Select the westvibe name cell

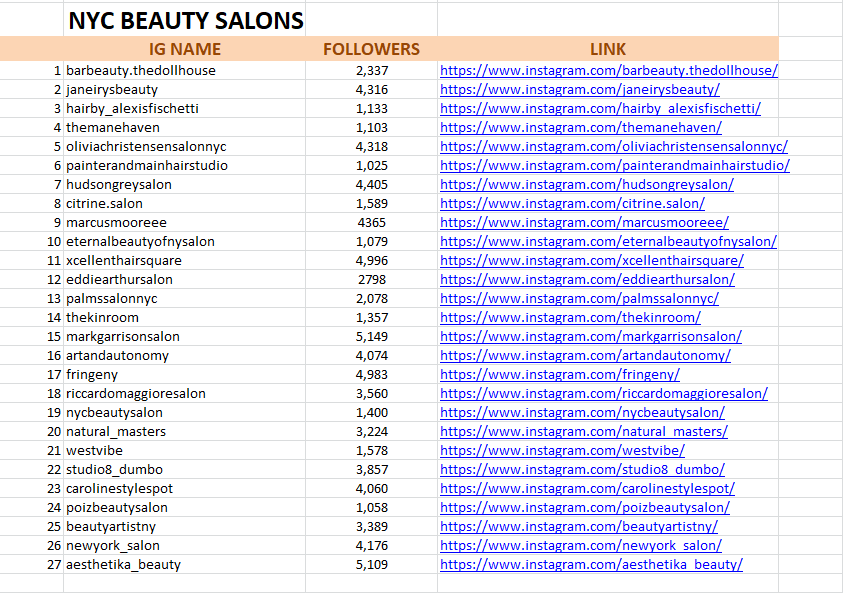point(184,451)
